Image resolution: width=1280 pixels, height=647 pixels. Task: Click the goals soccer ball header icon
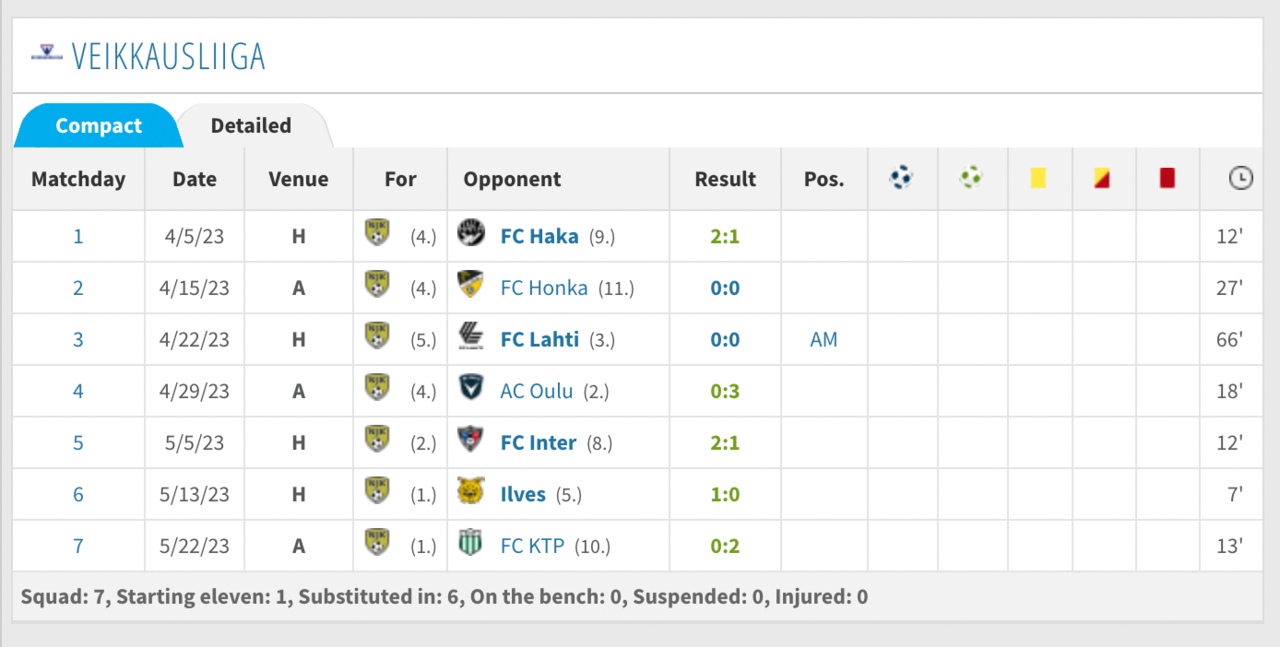point(901,178)
